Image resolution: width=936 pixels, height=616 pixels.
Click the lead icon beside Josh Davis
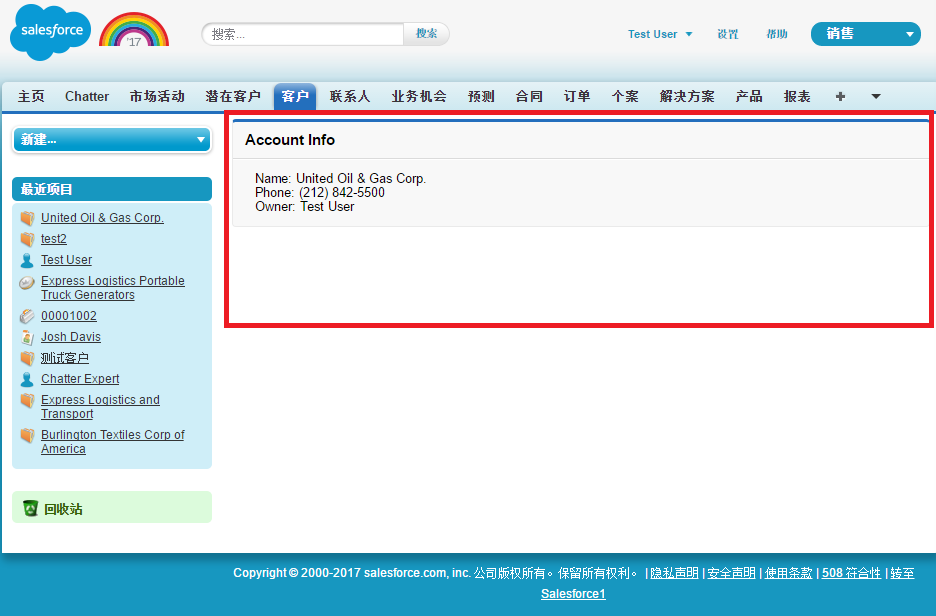click(x=27, y=337)
